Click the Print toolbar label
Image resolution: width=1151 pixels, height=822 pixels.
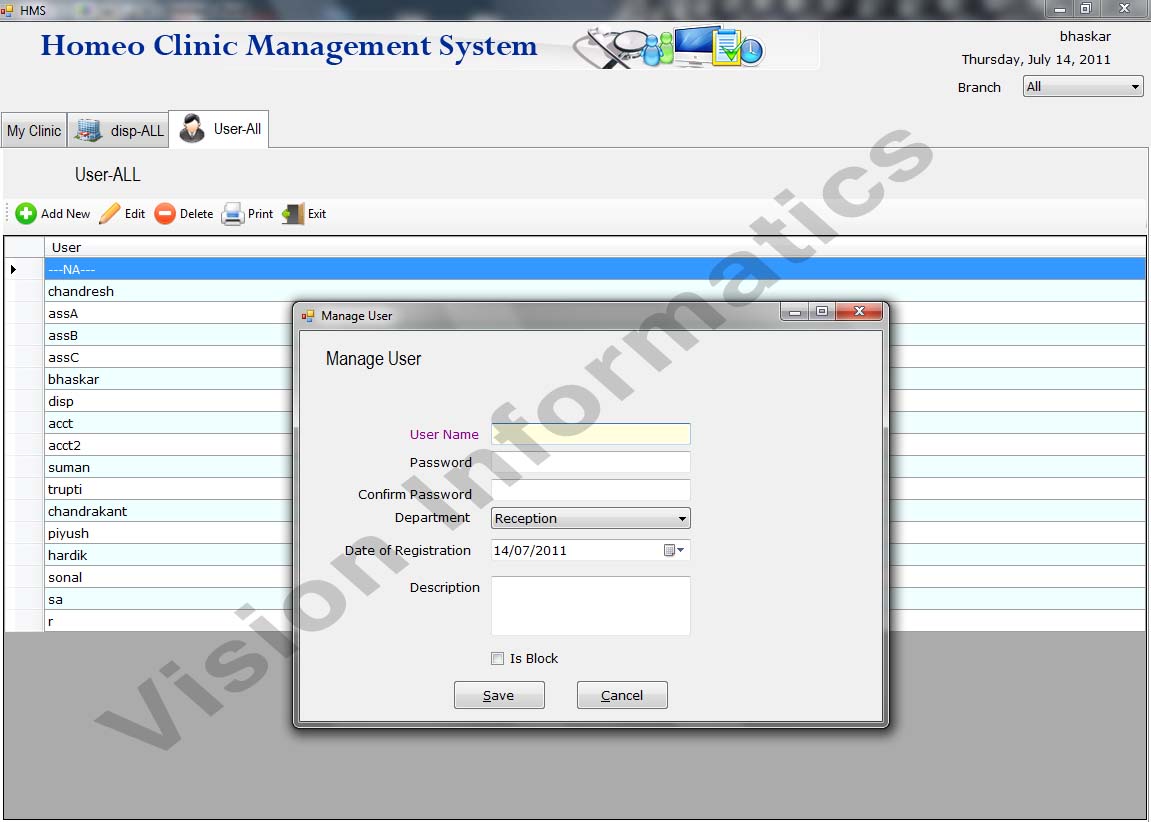coord(261,214)
